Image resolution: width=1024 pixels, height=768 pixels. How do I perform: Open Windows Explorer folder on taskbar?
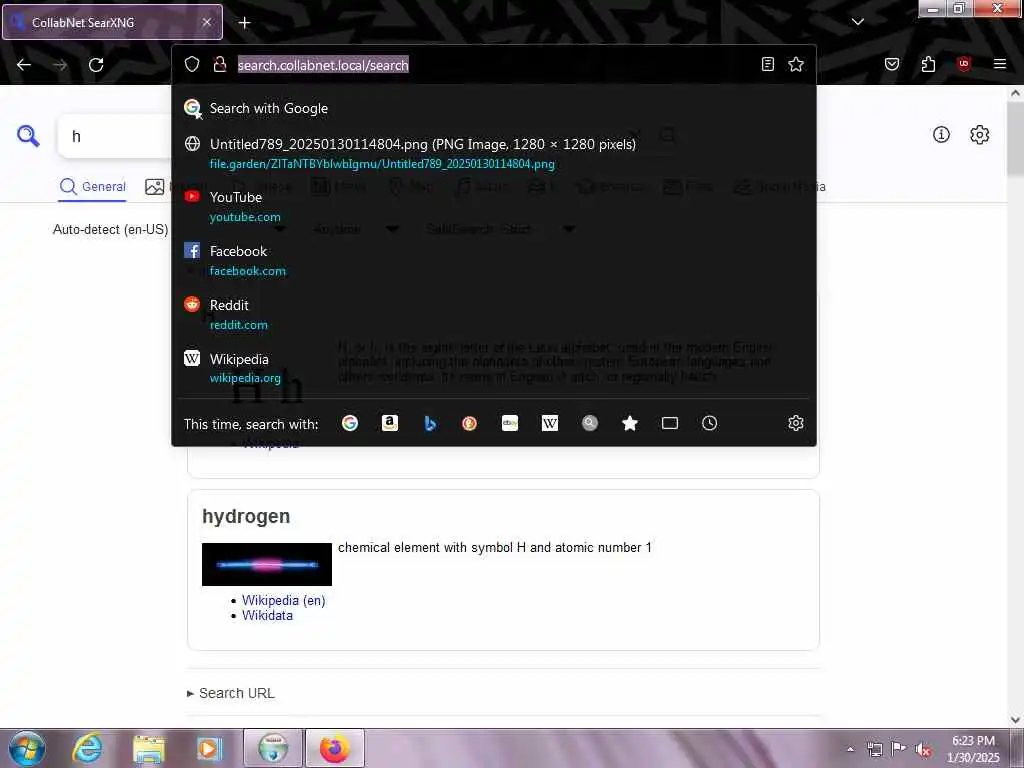pyautogui.click(x=149, y=748)
